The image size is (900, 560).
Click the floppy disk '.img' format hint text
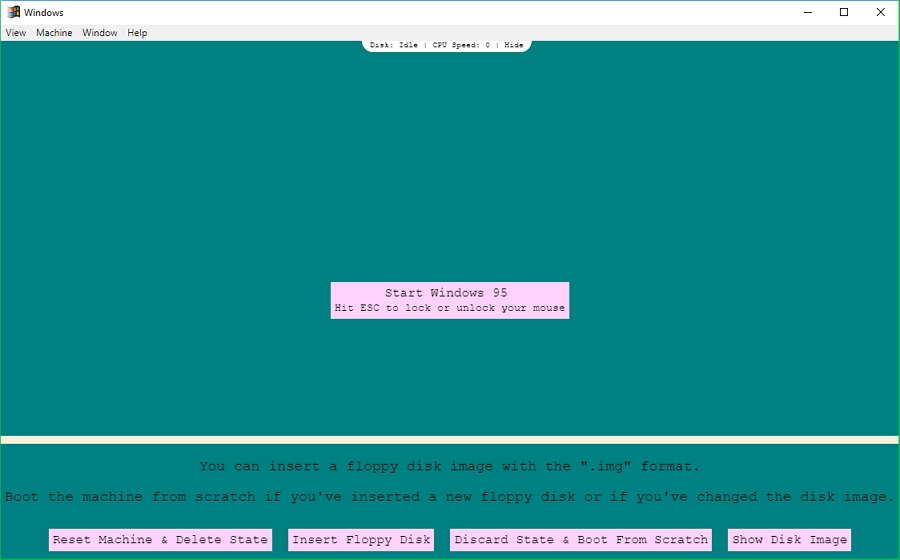coord(450,466)
